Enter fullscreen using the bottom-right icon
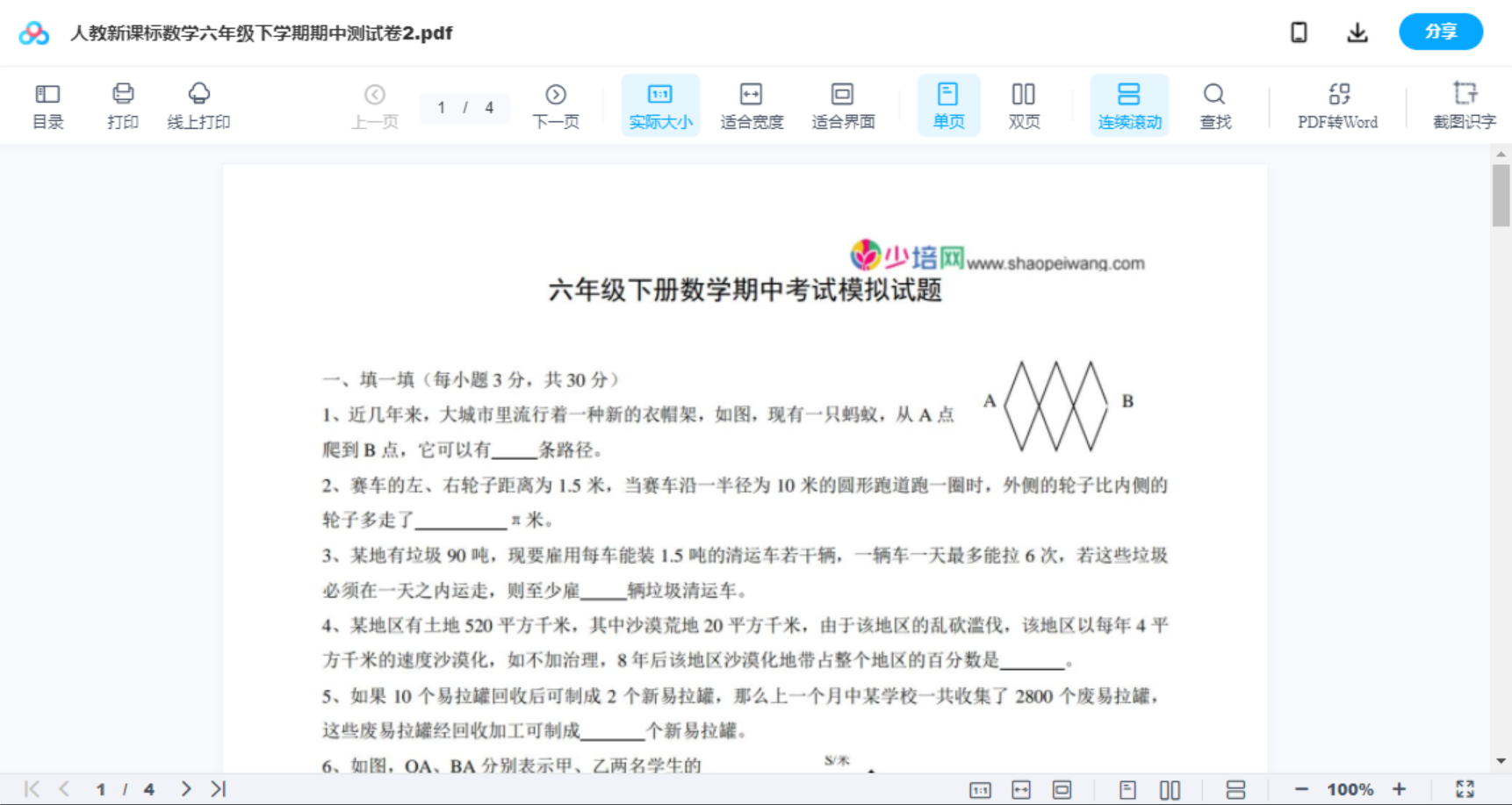Image resolution: width=1512 pixels, height=805 pixels. (1463, 788)
